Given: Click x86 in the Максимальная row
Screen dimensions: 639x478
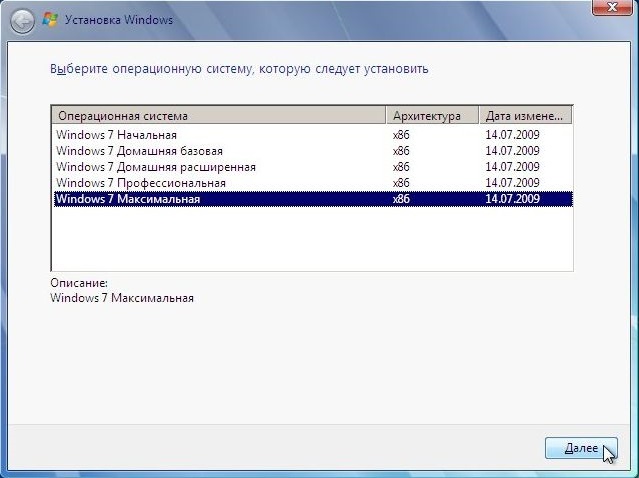Looking at the screenshot, I should coord(401,199).
